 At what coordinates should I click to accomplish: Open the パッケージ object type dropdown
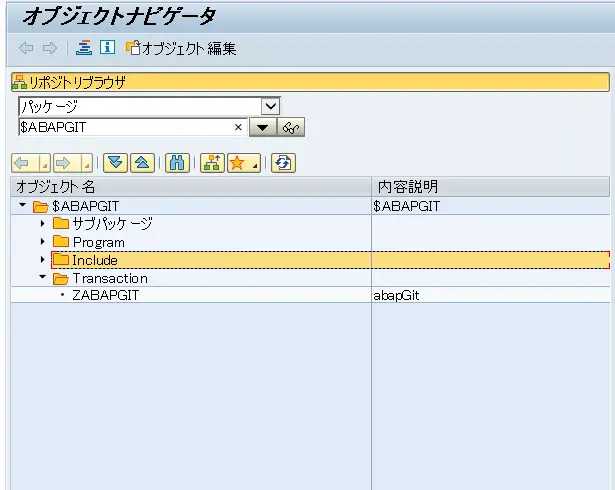tap(271, 106)
